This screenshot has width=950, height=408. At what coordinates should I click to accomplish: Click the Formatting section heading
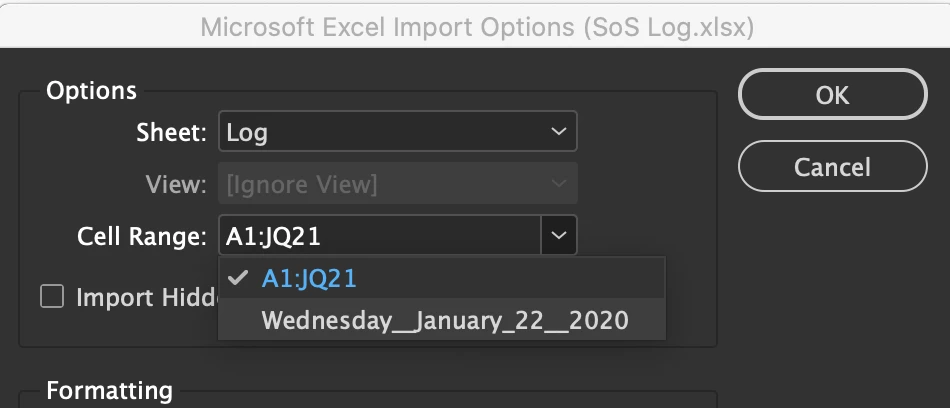[109, 390]
